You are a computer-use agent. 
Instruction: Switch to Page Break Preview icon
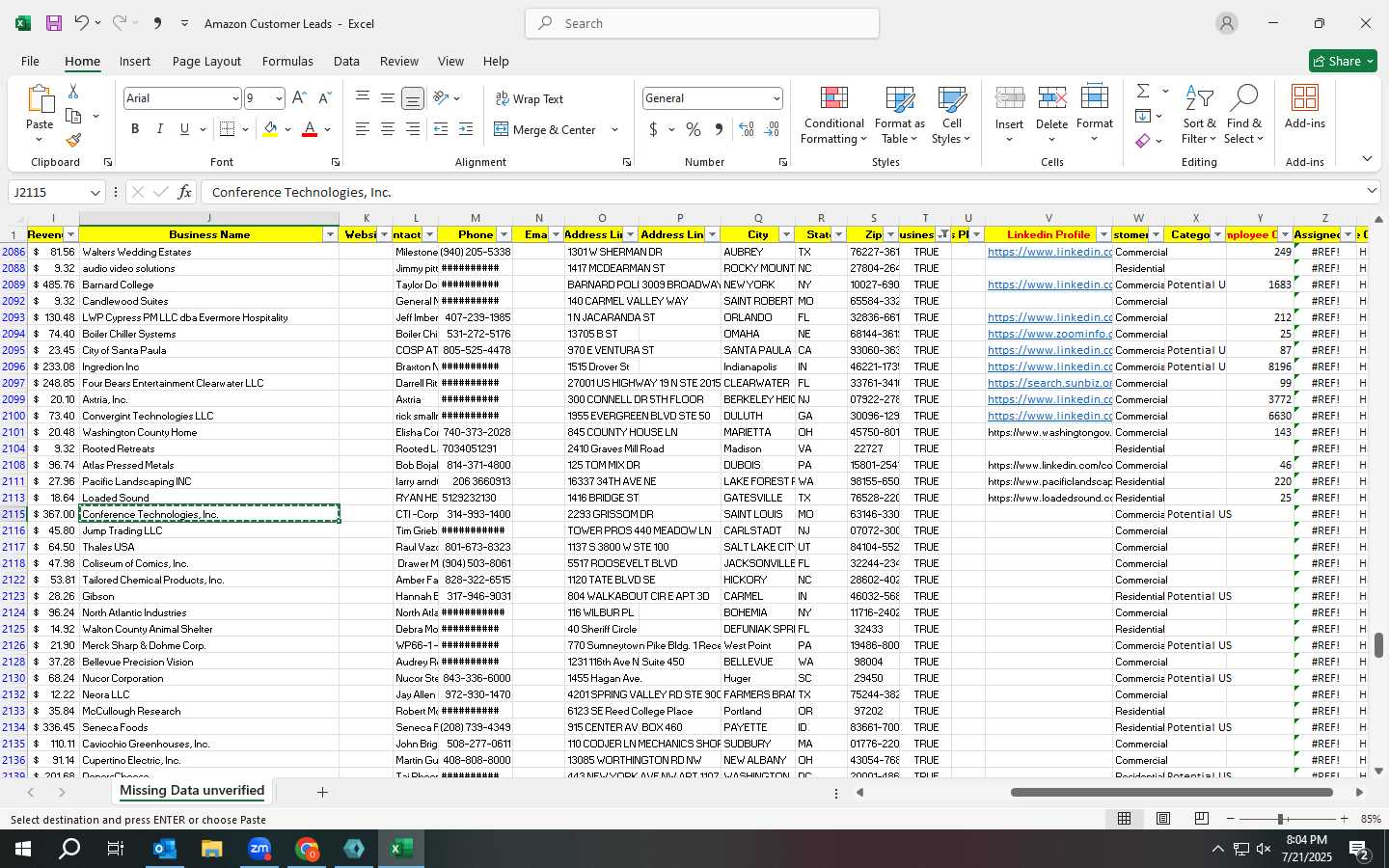[1202, 819]
